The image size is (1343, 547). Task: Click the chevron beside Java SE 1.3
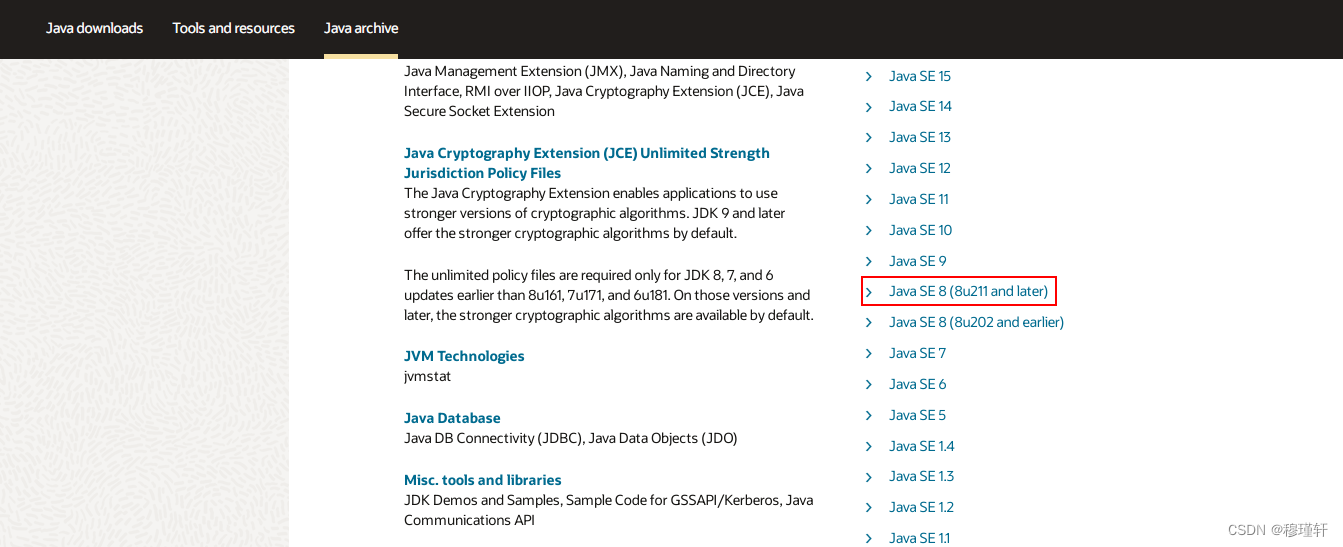click(x=868, y=476)
